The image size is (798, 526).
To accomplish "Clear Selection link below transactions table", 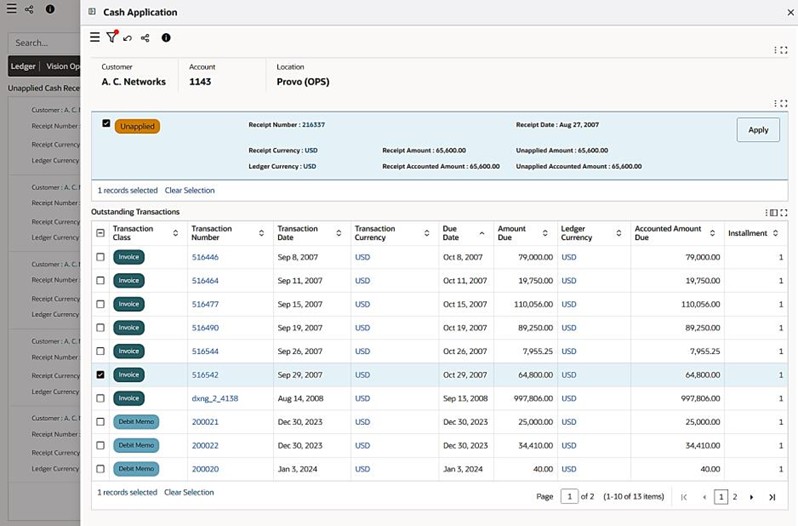I will 189,492.
